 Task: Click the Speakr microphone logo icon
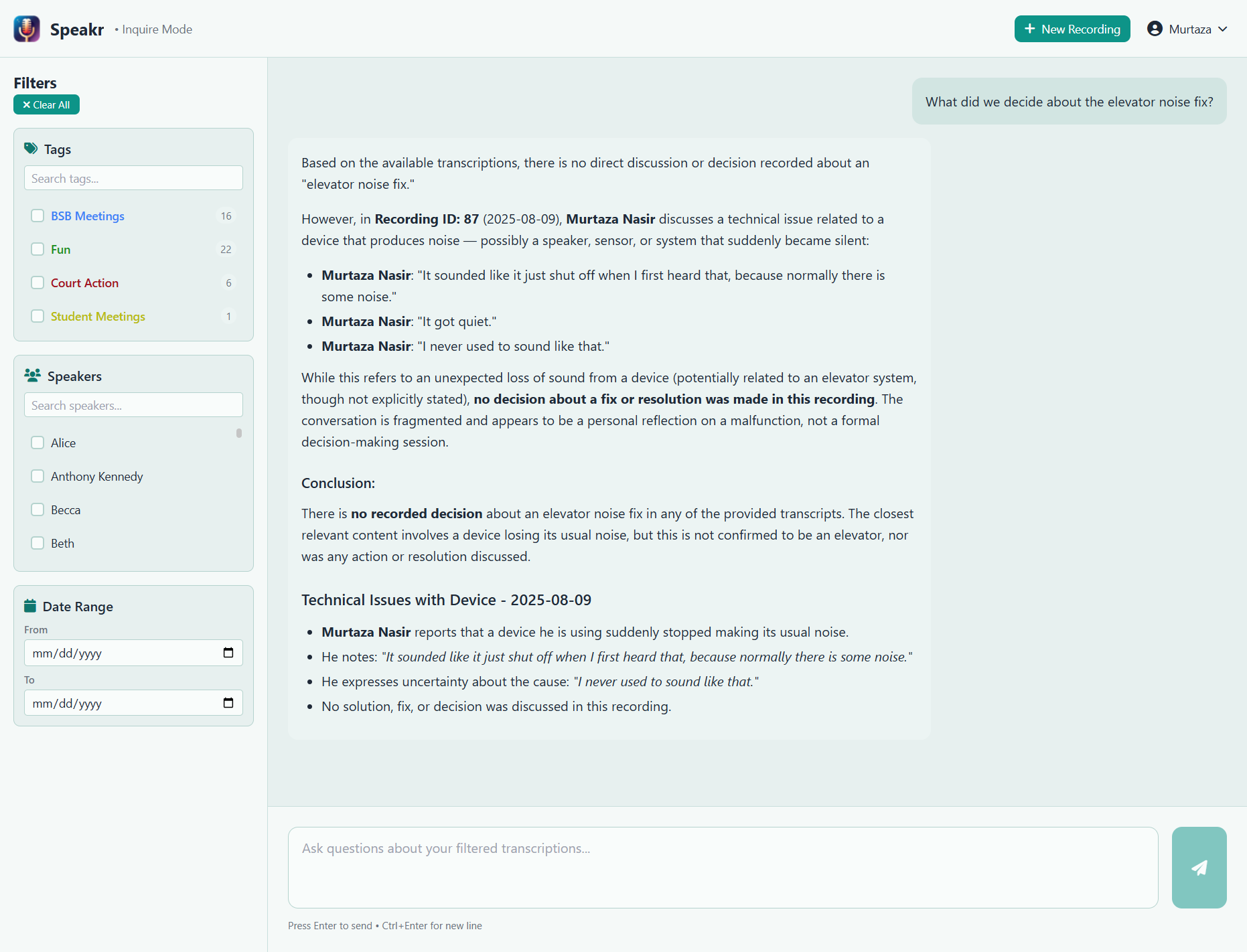(27, 29)
